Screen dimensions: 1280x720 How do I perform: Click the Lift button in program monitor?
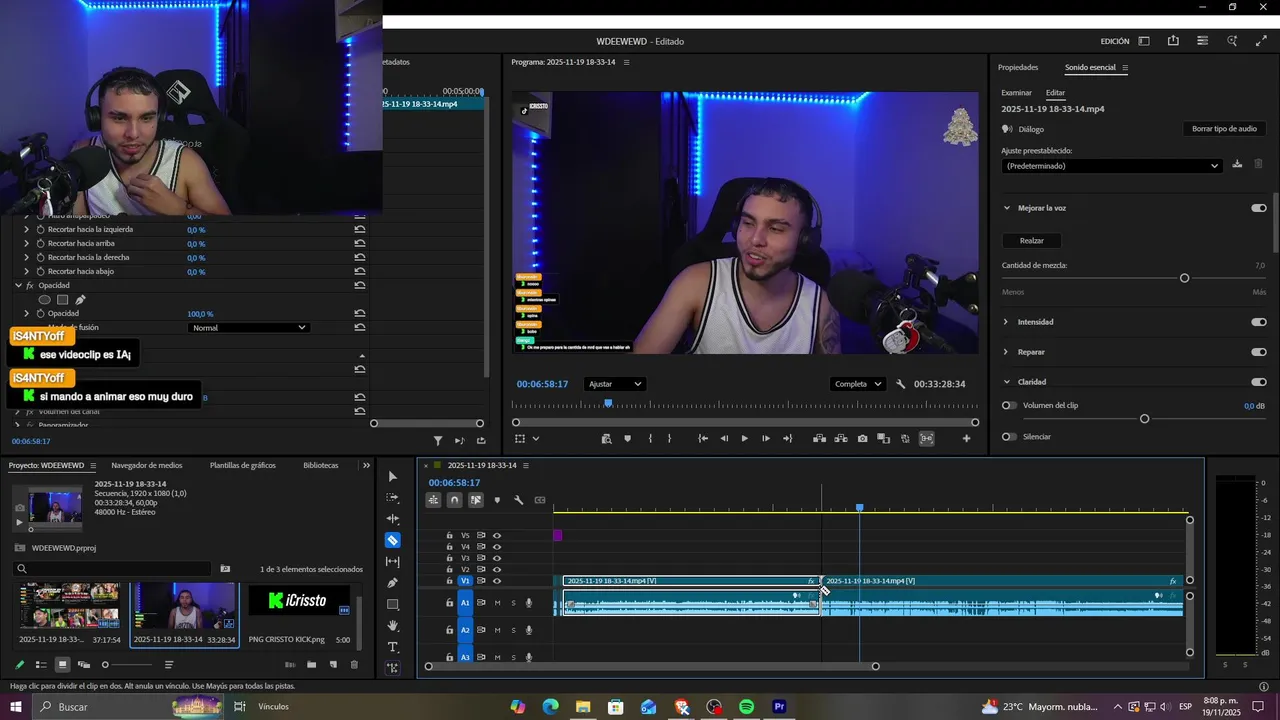[819, 439]
